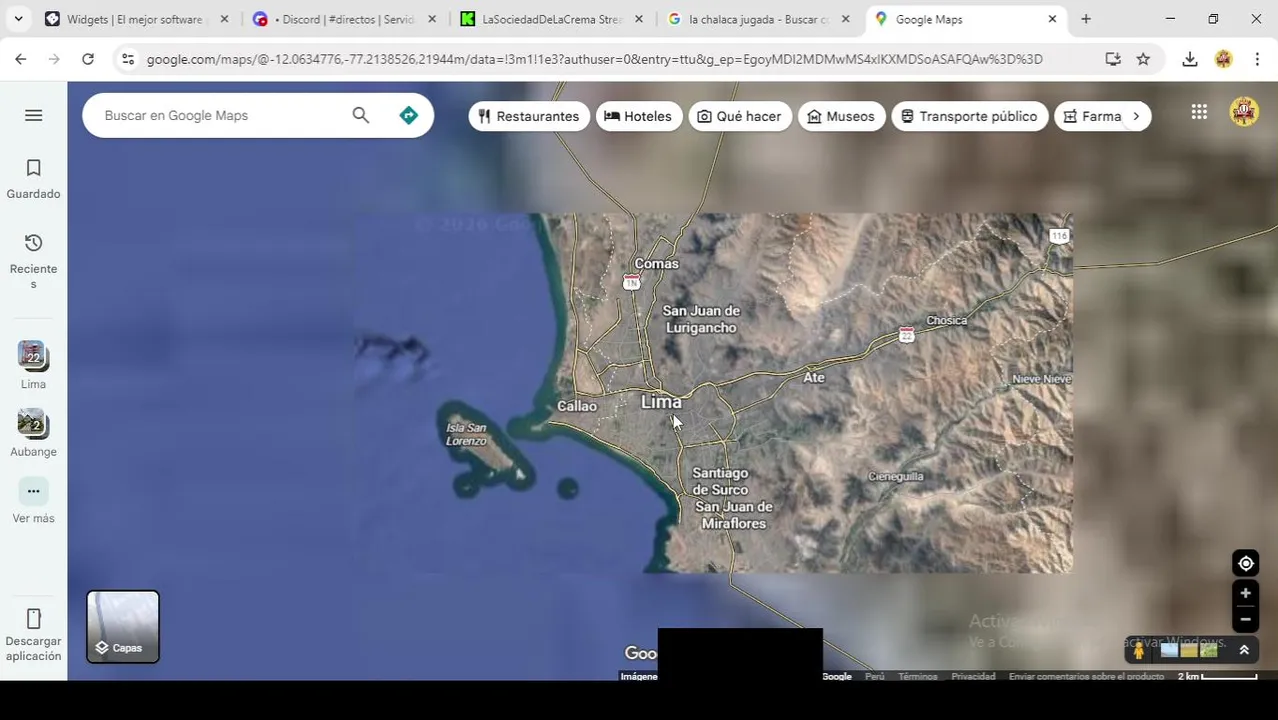Select the Museos category chip
The width and height of the screenshot is (1278, 720).
click(x=841, y=116)
